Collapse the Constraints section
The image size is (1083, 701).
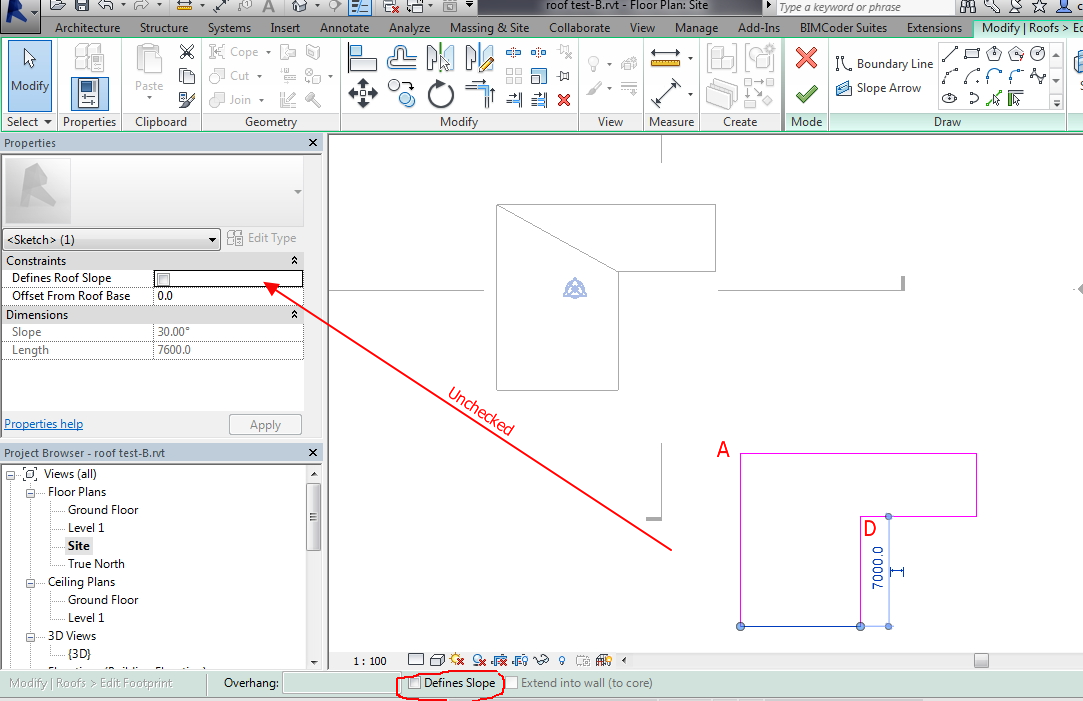pyautogui.click(x=294, y=260)
